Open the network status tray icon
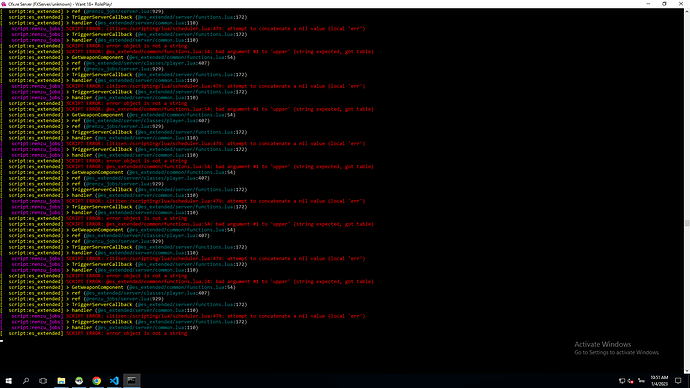The image size is (690, 388). [x=621, y=381]
